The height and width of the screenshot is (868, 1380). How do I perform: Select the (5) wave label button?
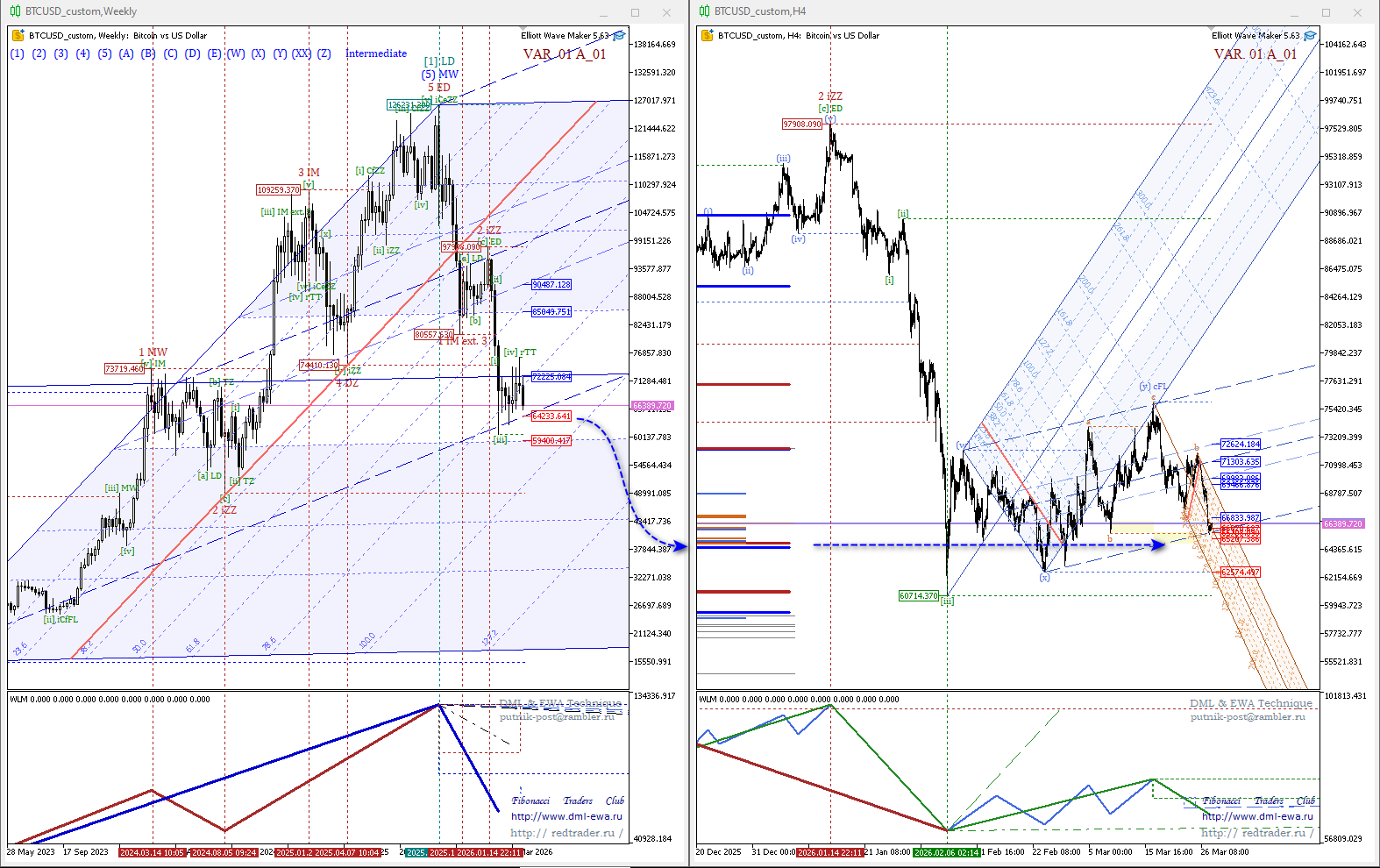(104, 53)
